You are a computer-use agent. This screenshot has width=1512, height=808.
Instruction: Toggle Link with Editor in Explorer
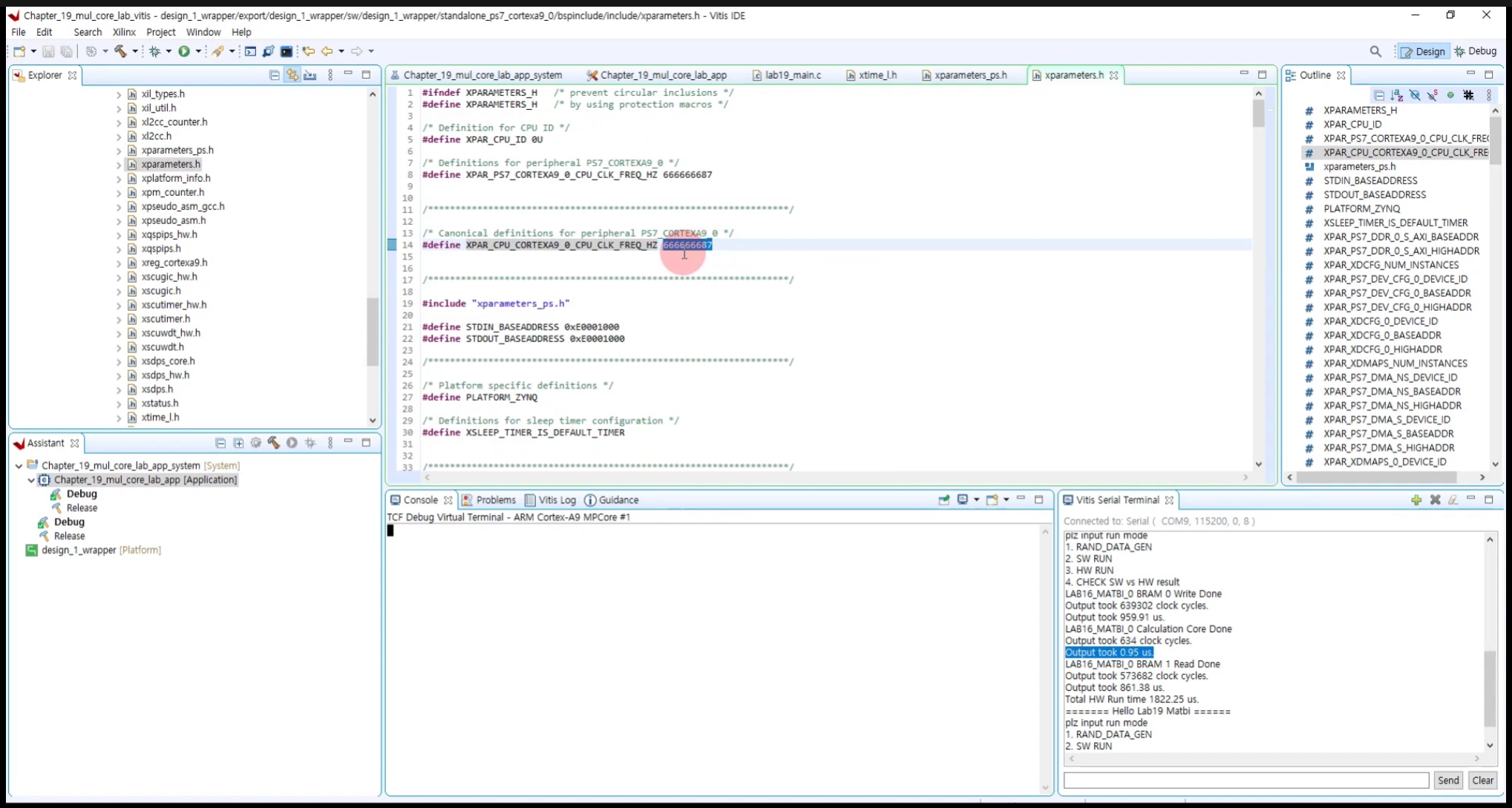[x=292, y=75]
